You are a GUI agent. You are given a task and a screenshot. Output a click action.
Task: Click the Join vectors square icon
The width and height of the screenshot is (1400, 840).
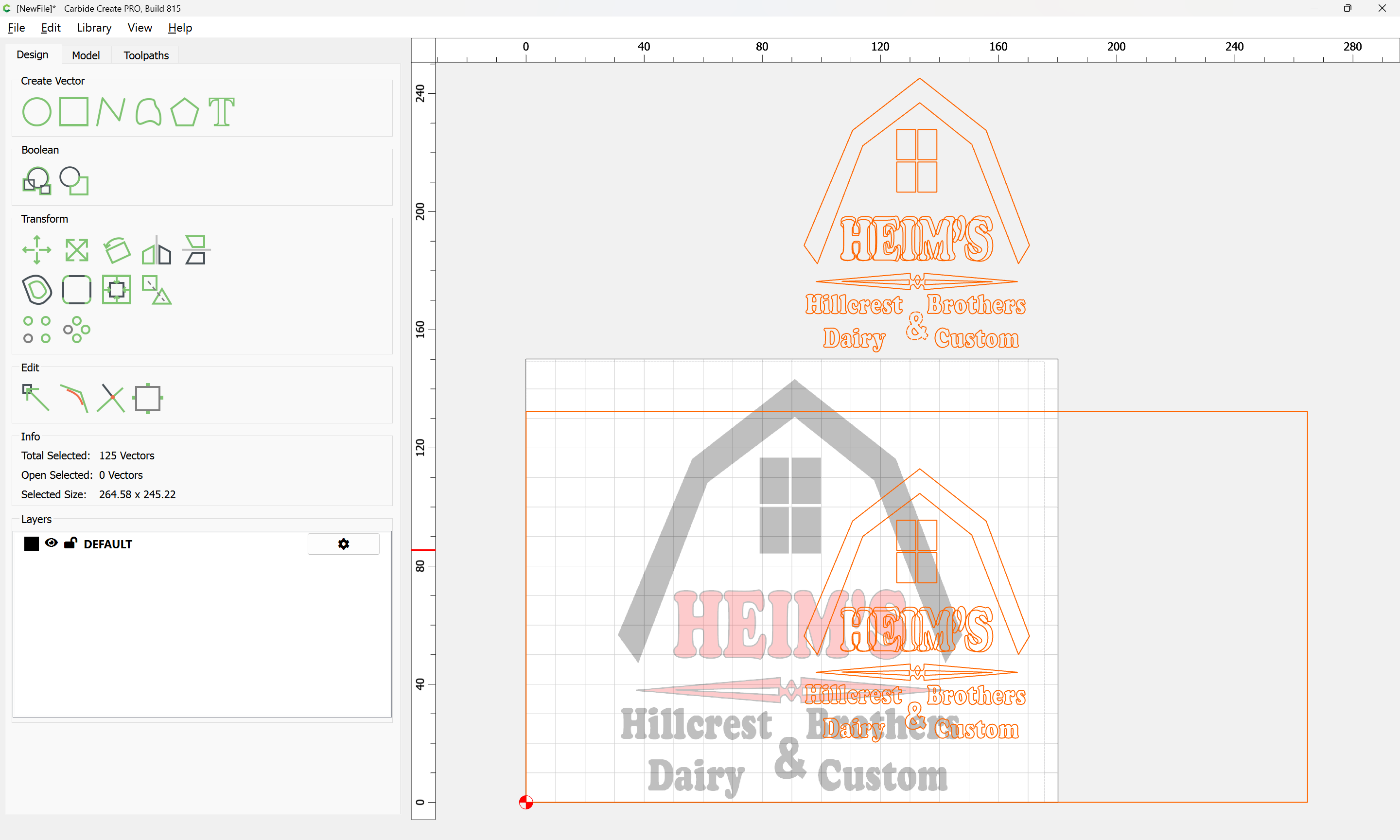point(148,398)
